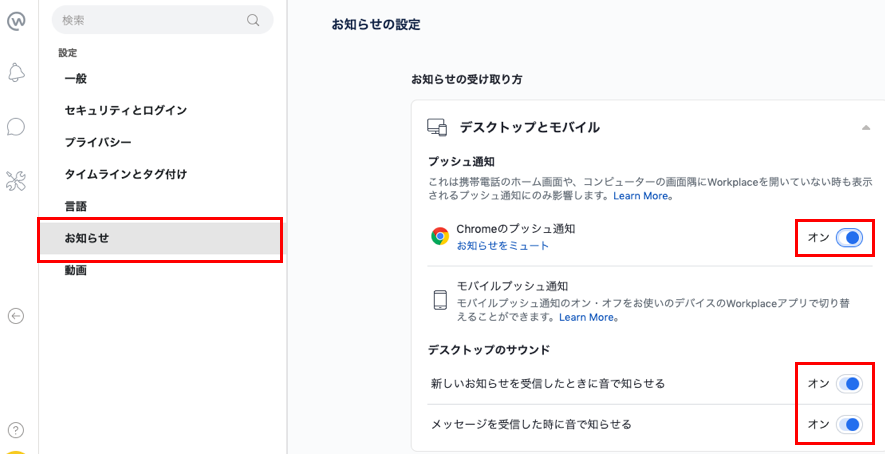
Task: Click the デスクトップとモバイル heading
Action: click(x=529, y=128)
